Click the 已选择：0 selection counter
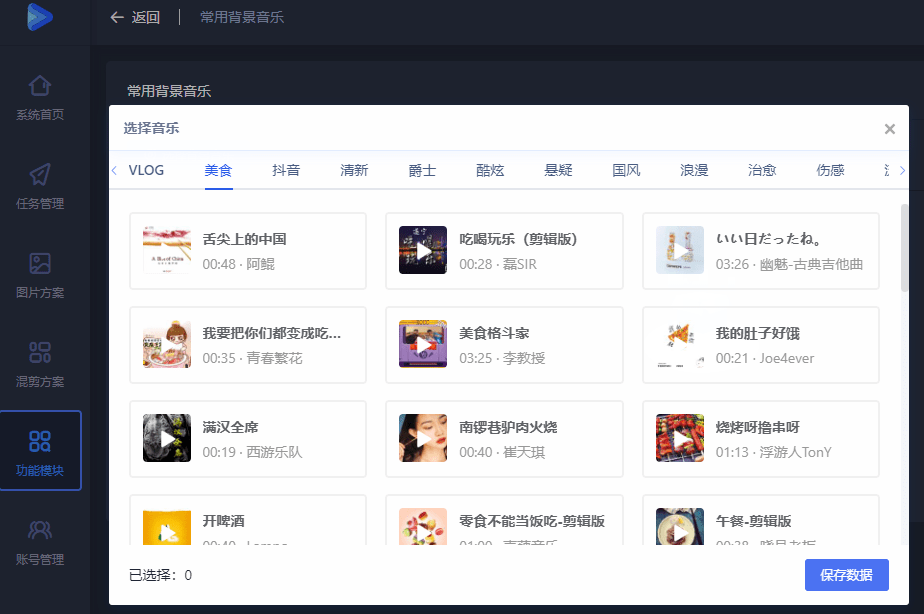This screenshot has width=924, height=614. pos(160,575)
